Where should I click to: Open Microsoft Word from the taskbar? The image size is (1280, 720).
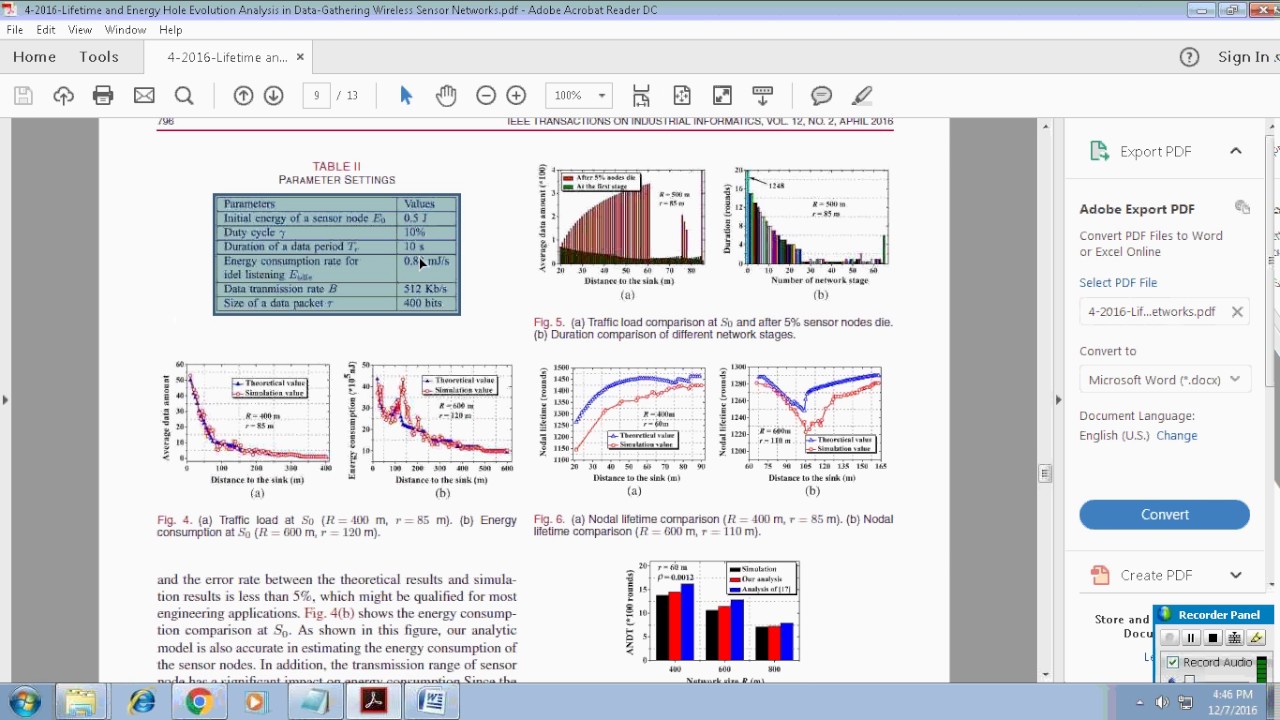pyautogui.click(x=431, y=702)
